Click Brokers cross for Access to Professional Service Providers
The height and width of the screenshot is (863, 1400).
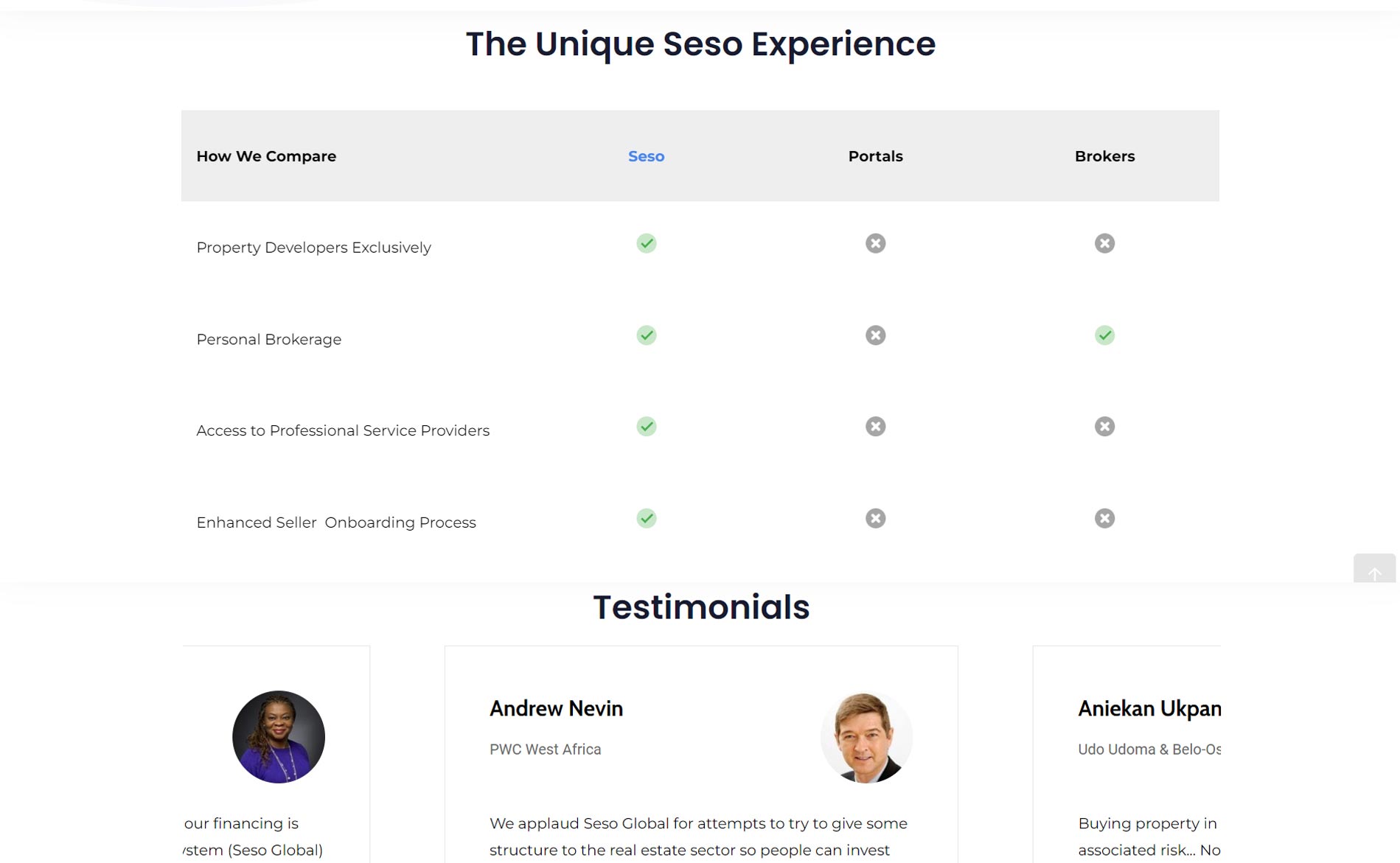[1104, 427]
